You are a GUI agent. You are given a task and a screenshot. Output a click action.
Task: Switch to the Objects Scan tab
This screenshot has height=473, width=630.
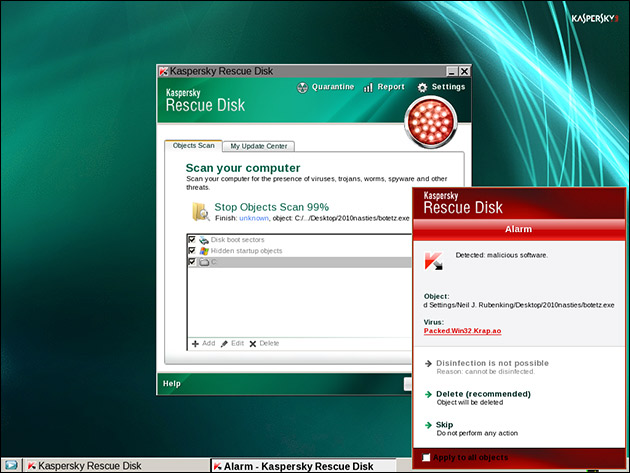[193, 145]
